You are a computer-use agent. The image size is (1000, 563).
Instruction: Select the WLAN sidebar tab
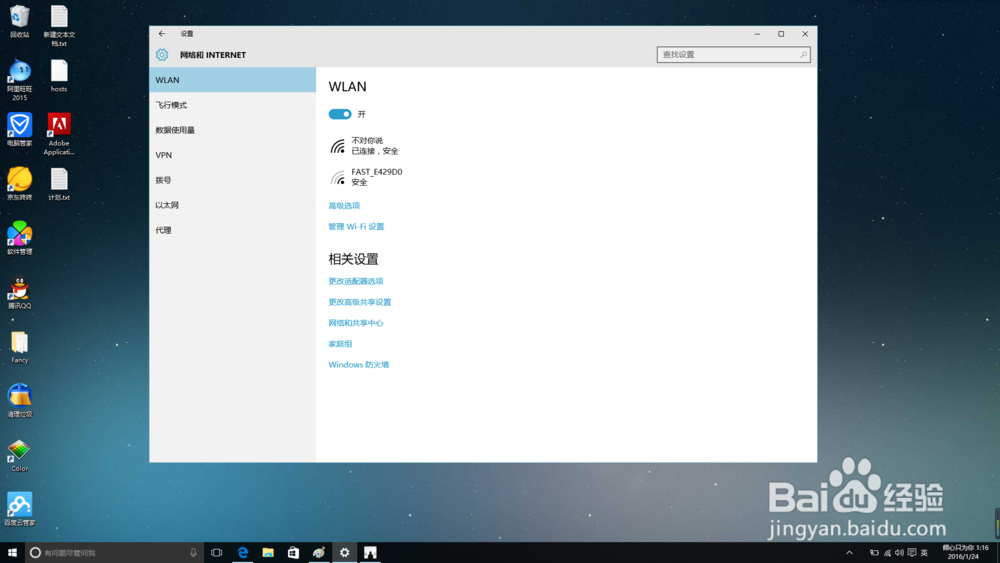[x=233, y=80]
